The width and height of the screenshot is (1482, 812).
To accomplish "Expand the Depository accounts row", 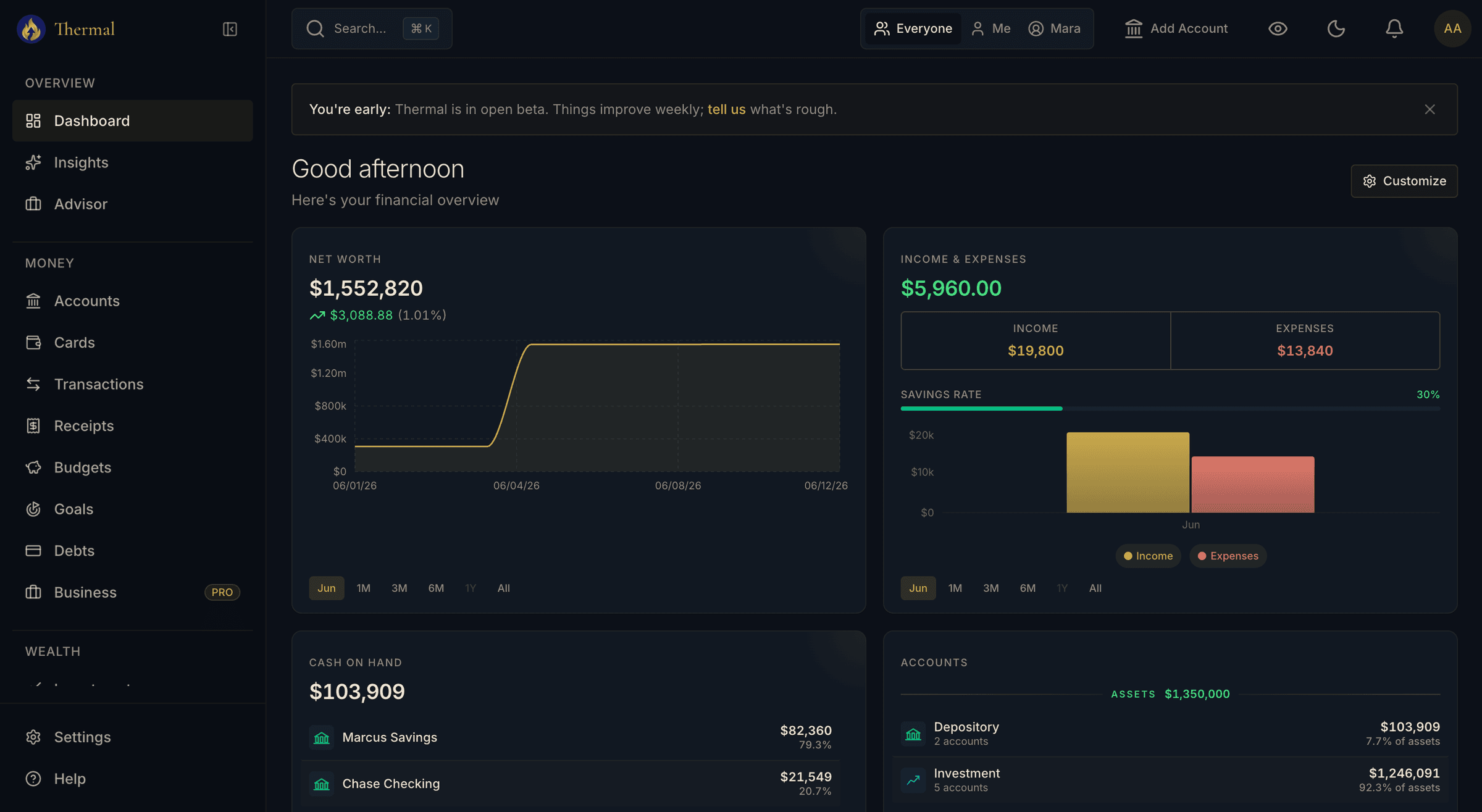I will click(x=1170, y=734).
